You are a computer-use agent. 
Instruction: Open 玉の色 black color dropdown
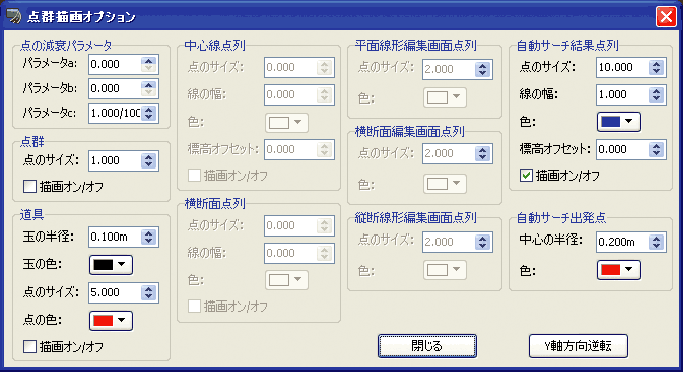[111, 265]
